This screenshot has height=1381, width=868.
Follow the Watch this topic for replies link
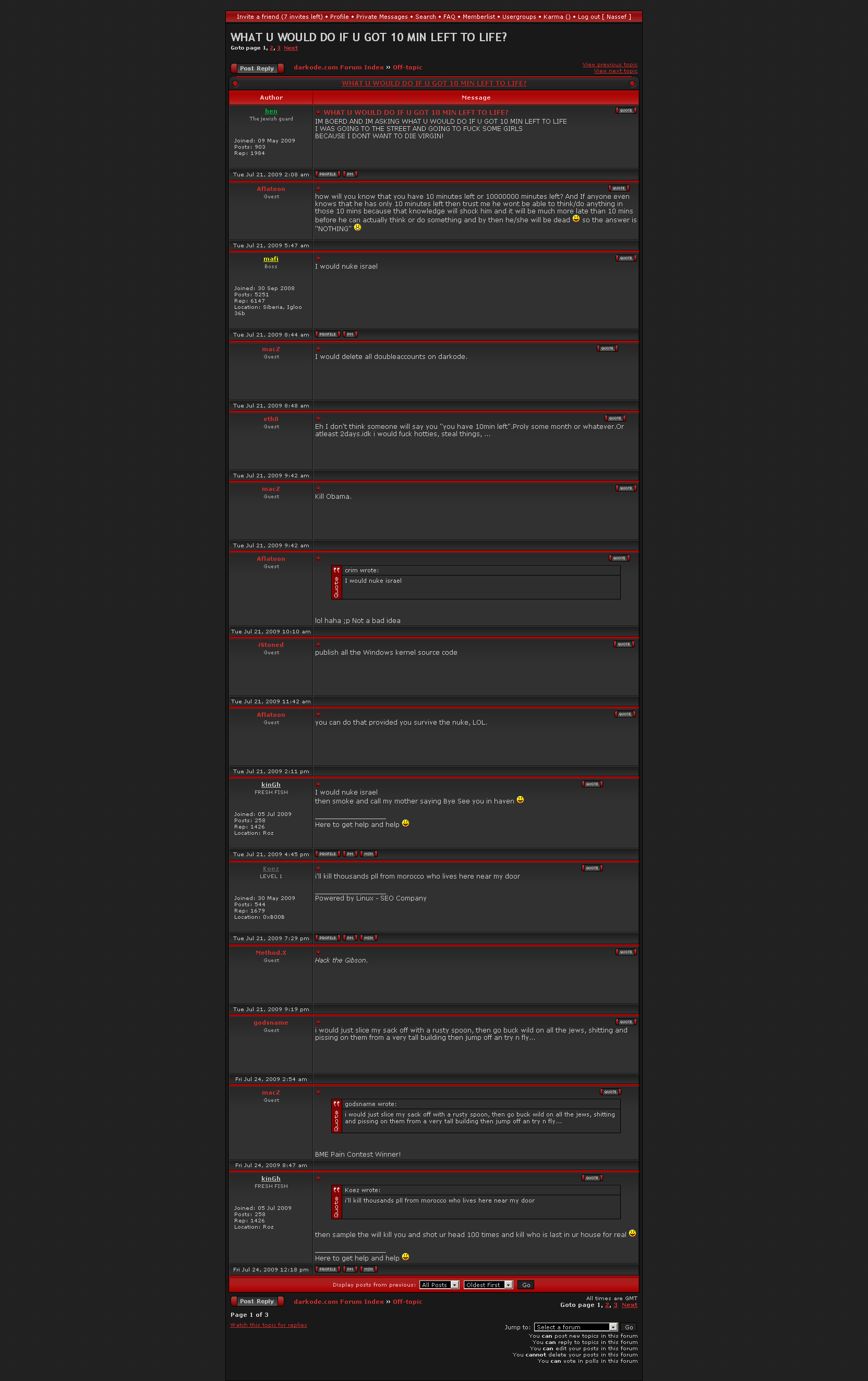pos(268,1325)
